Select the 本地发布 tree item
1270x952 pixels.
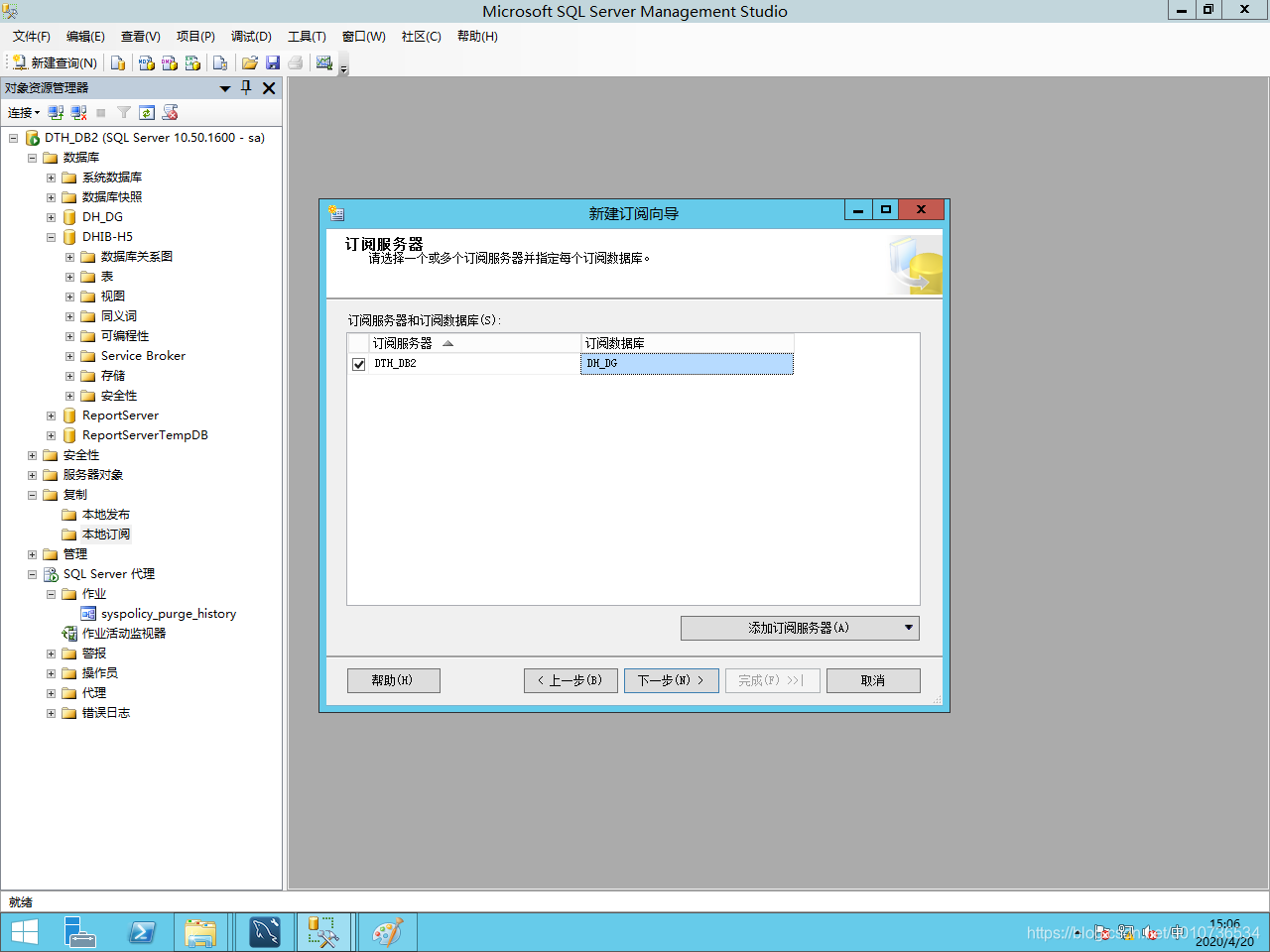pyautogui.click(x=105, y=515)
